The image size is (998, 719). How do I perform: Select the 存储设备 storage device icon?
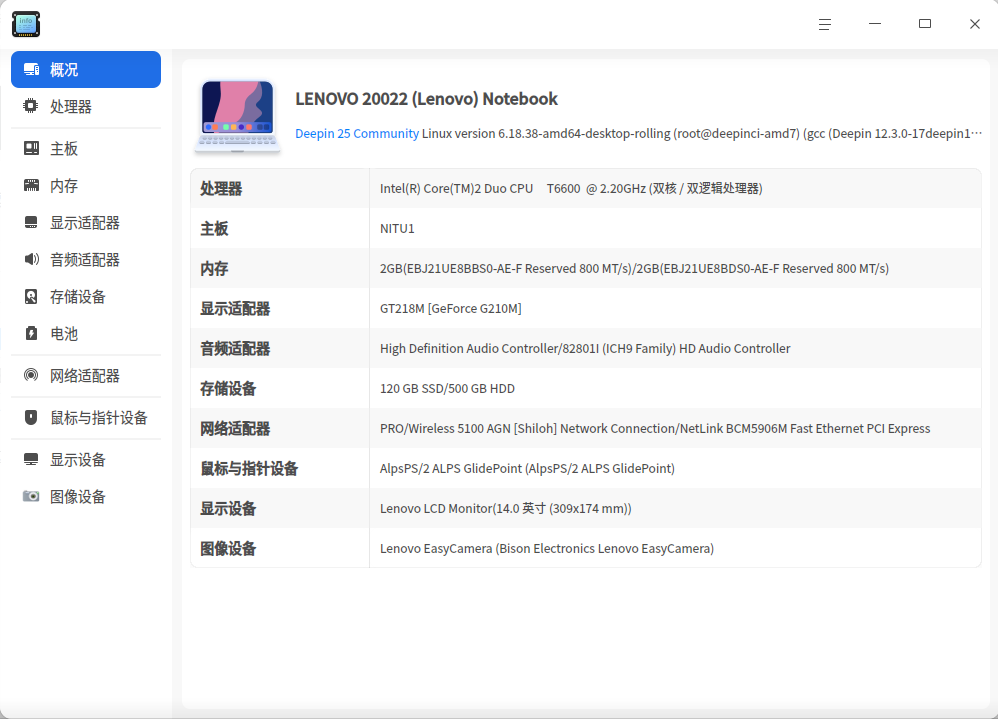point(31,296)
